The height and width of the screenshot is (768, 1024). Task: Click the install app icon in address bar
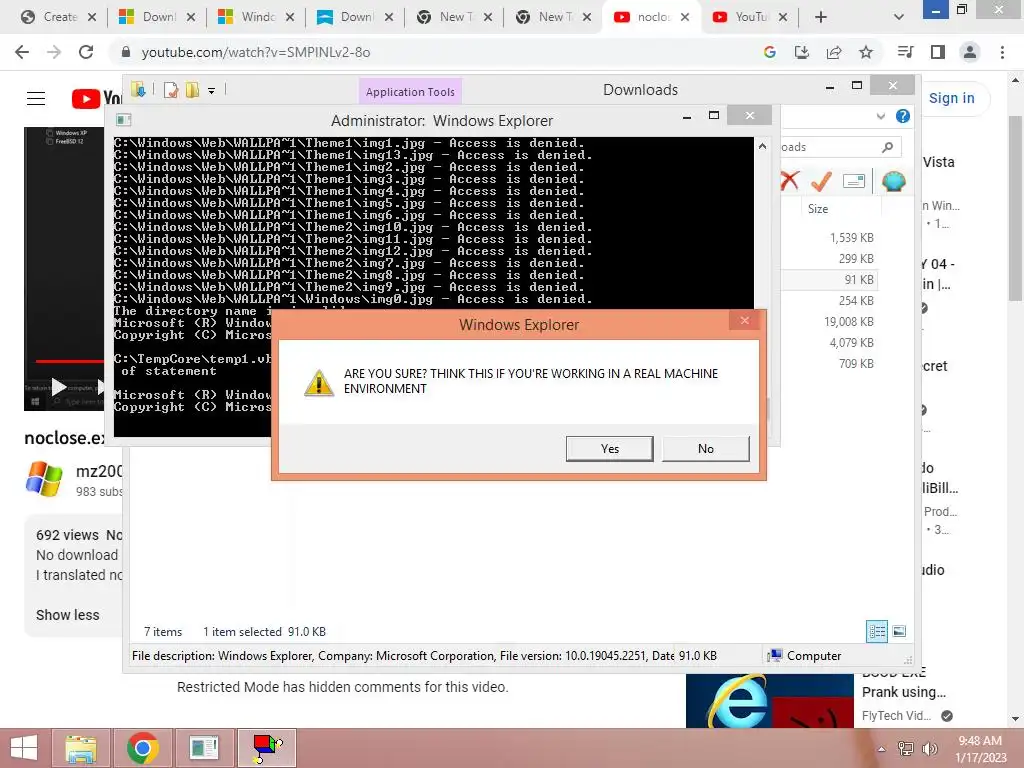point(802,52)
